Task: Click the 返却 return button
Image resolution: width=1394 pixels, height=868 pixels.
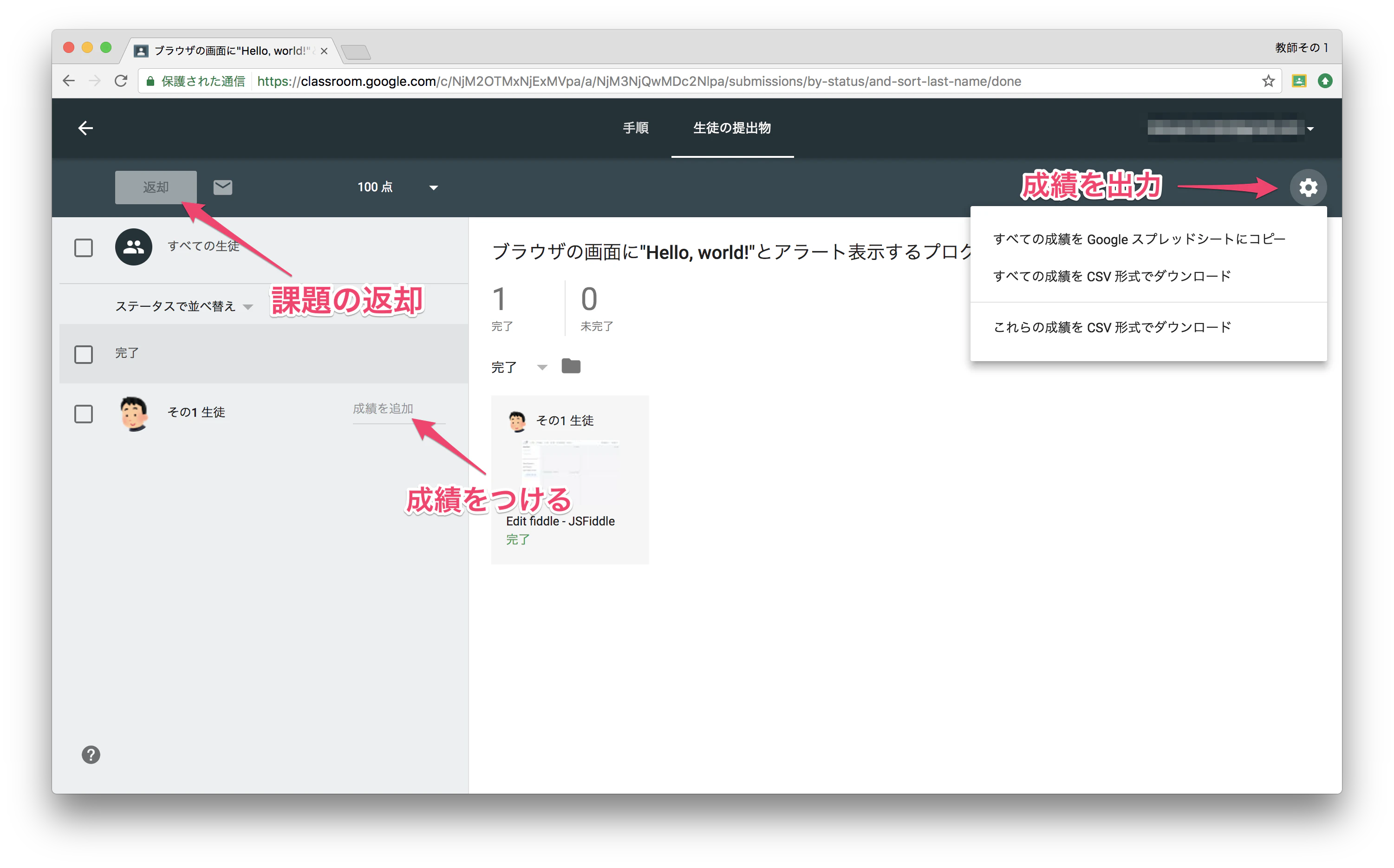Action: (156, 187)
